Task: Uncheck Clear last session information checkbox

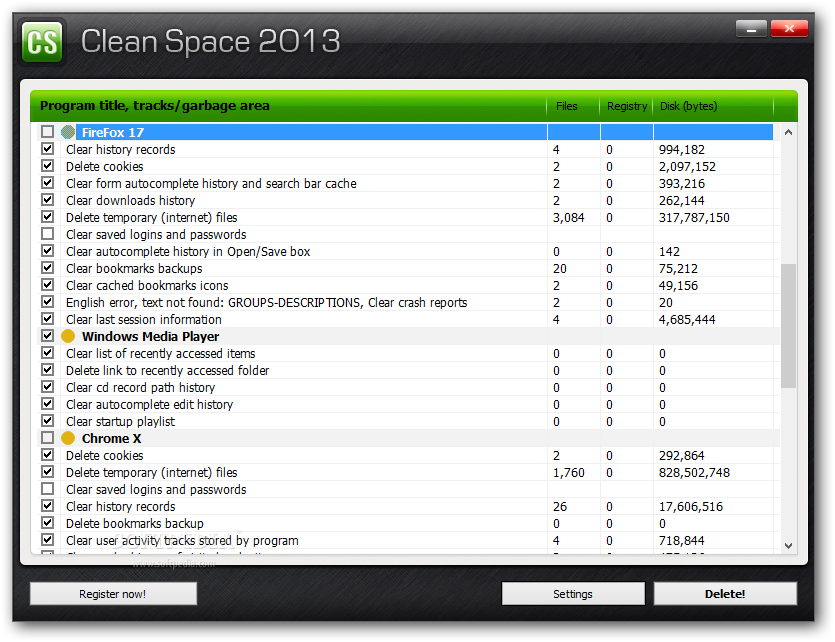Action: point(47,319)
